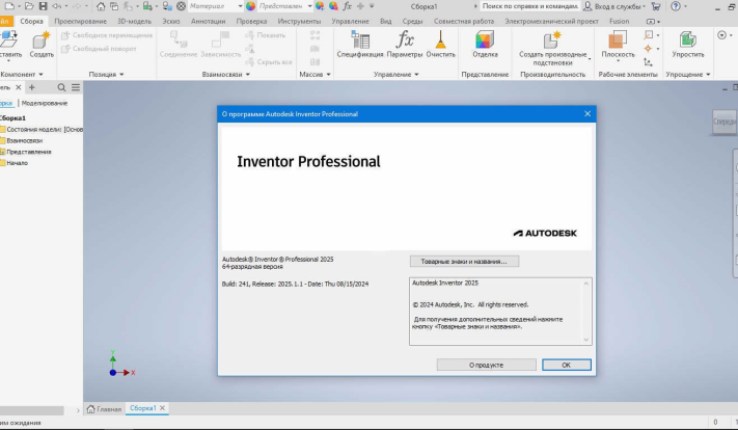738x430 pixels.
Task: Close the About Inventor dialog with X
Action: (x=587, y=114)
